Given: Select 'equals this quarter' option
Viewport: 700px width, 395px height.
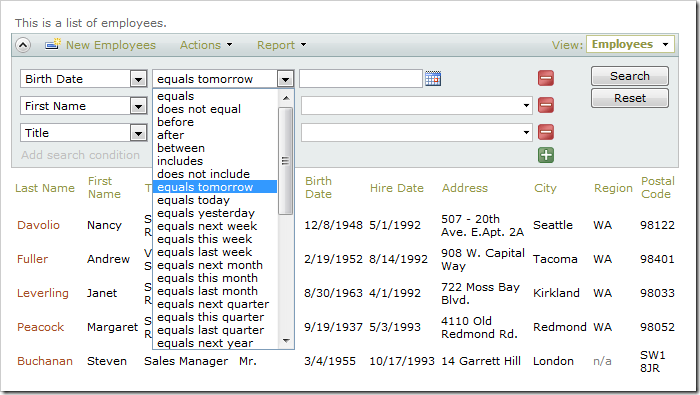Looking at the screenshot, I should point(215,316).
